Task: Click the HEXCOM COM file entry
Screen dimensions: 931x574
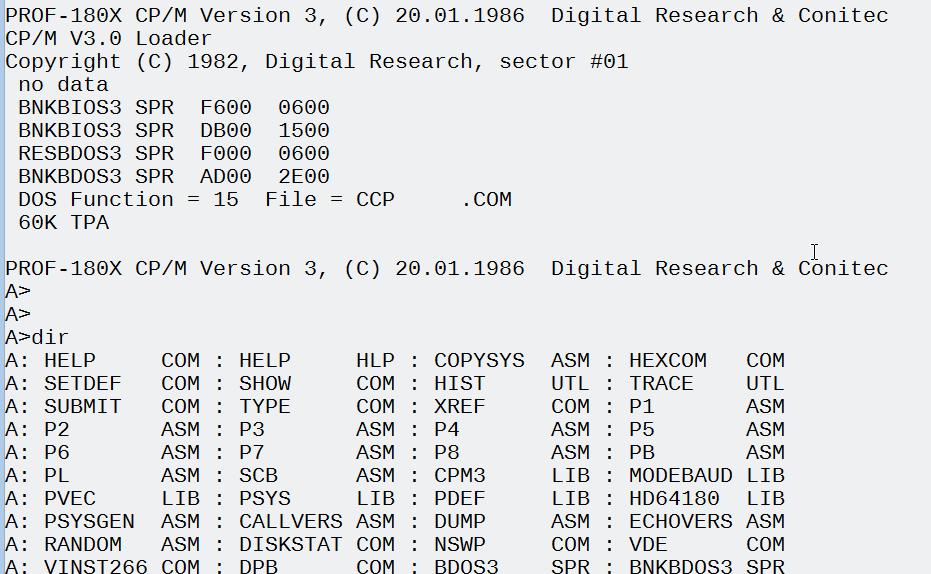Action: click(706, 361)
